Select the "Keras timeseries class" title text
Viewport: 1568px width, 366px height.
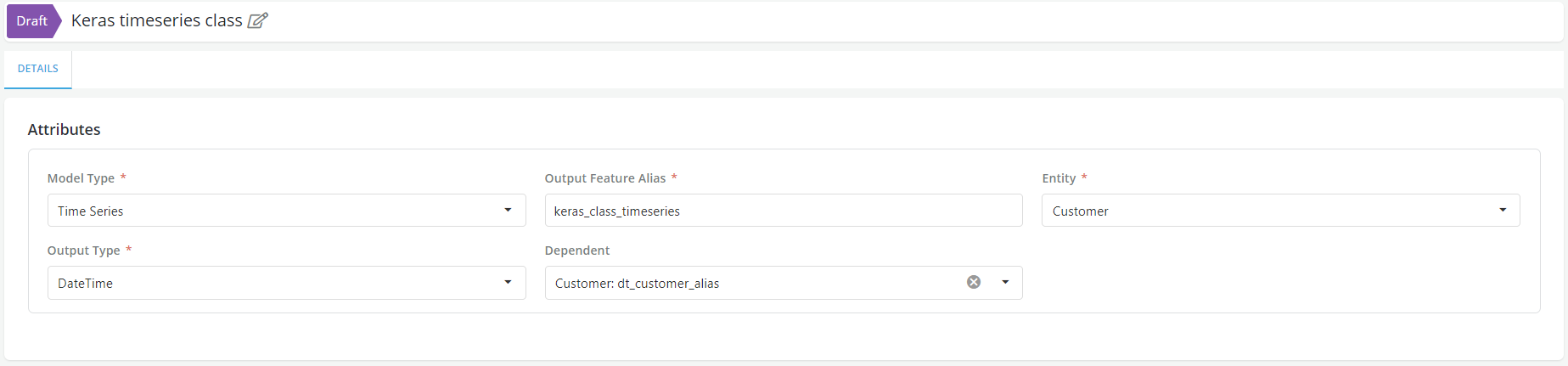(157, 20)
